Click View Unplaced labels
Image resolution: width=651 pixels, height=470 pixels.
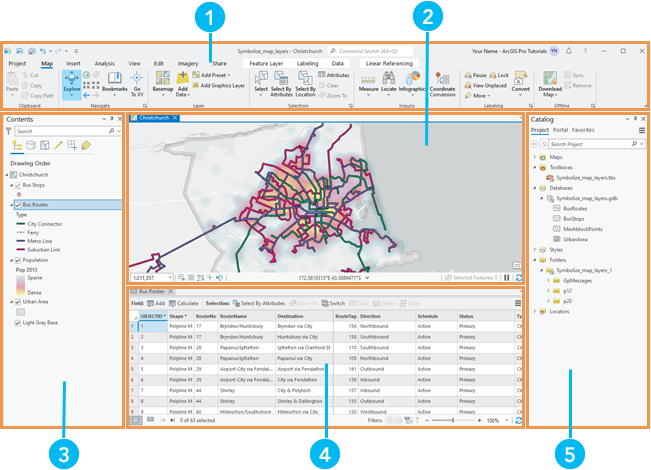pyautogui.click(x=485, y=86)
